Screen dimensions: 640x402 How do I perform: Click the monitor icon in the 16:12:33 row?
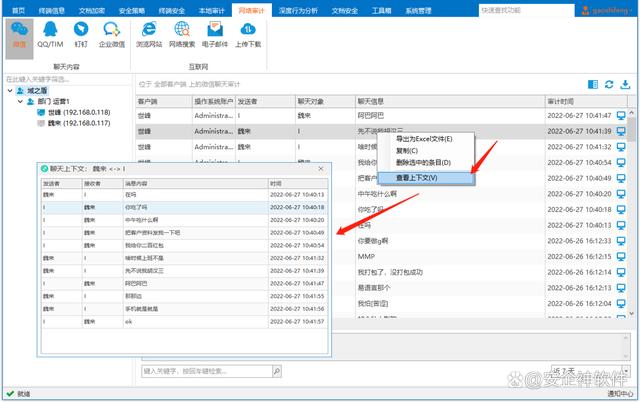pos(621,241)
